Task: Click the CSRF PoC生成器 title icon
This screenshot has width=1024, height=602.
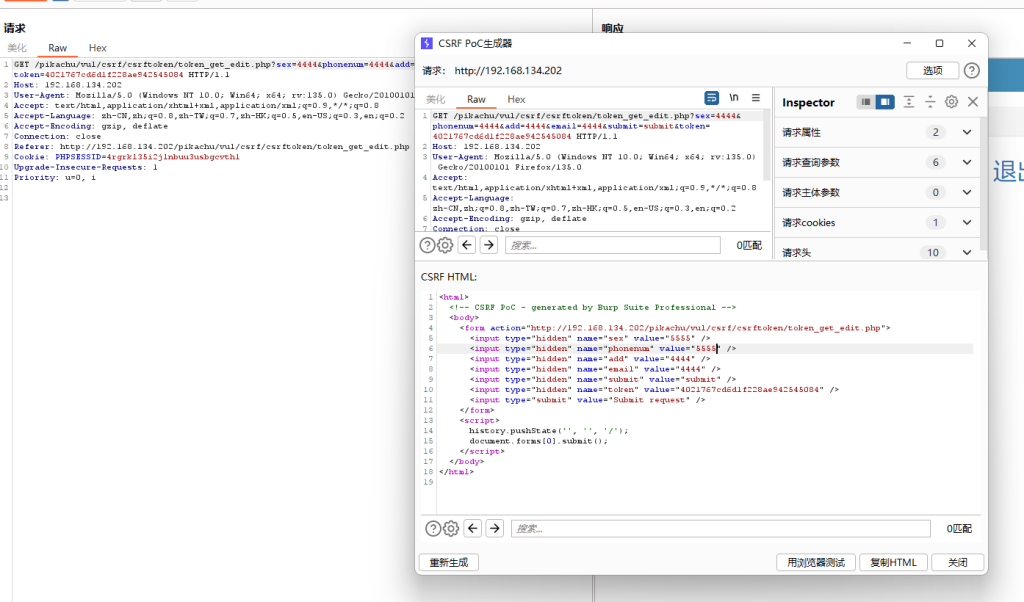Action: (426, 43)
